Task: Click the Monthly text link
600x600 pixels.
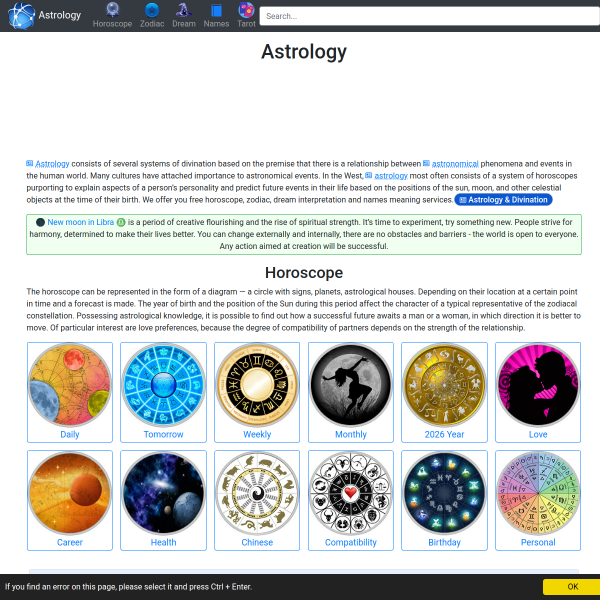Action: pyautogui.click(x=351, y=434)
